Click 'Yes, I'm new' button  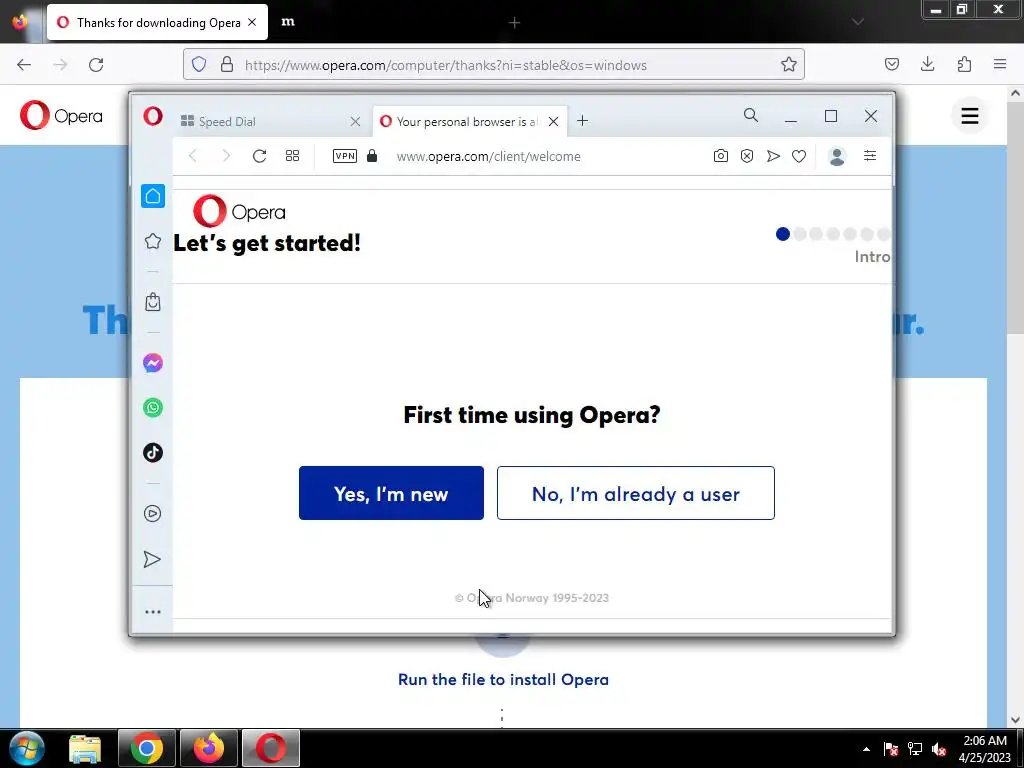391,493
